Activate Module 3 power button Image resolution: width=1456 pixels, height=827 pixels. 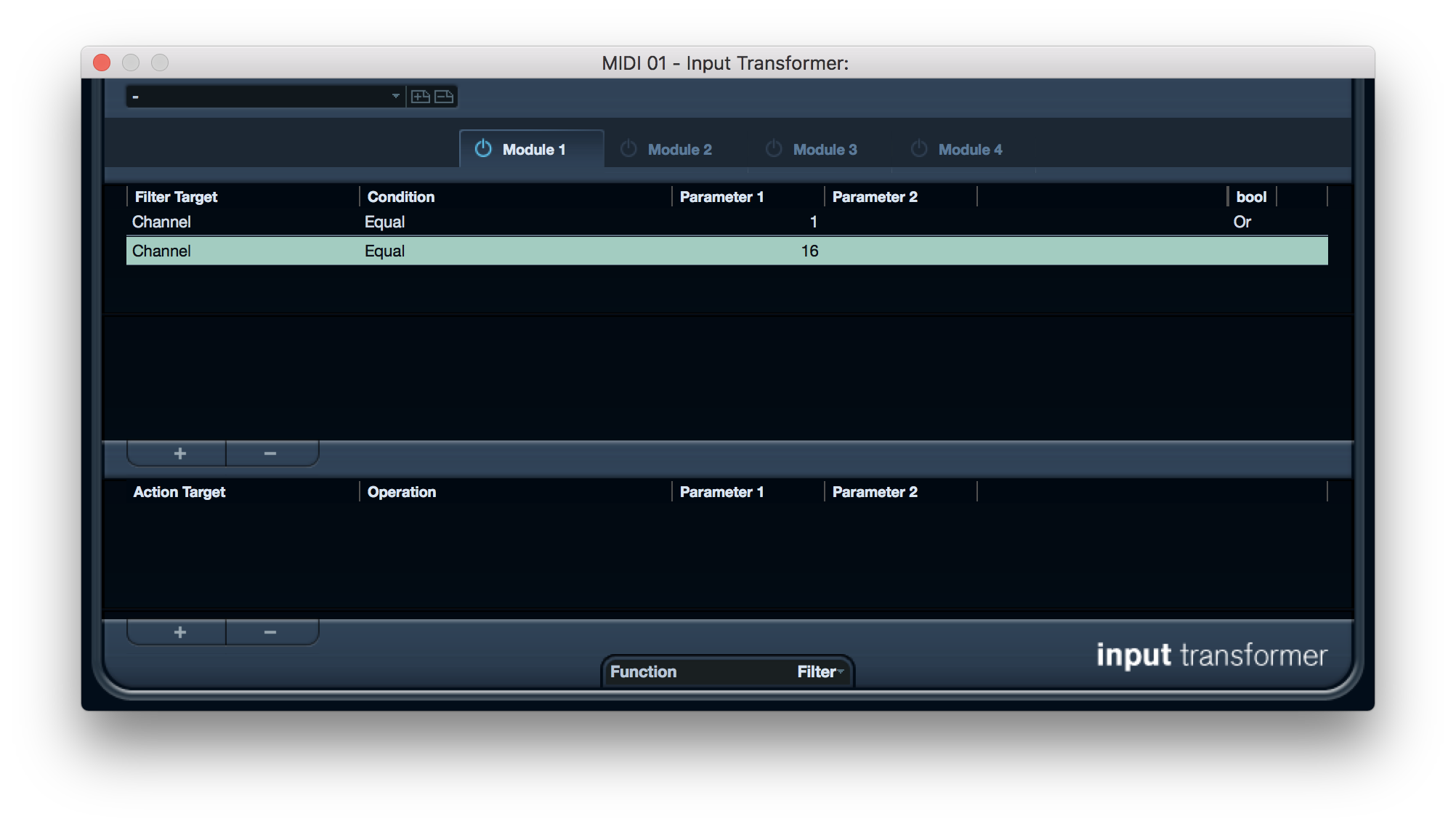point(774,149)
